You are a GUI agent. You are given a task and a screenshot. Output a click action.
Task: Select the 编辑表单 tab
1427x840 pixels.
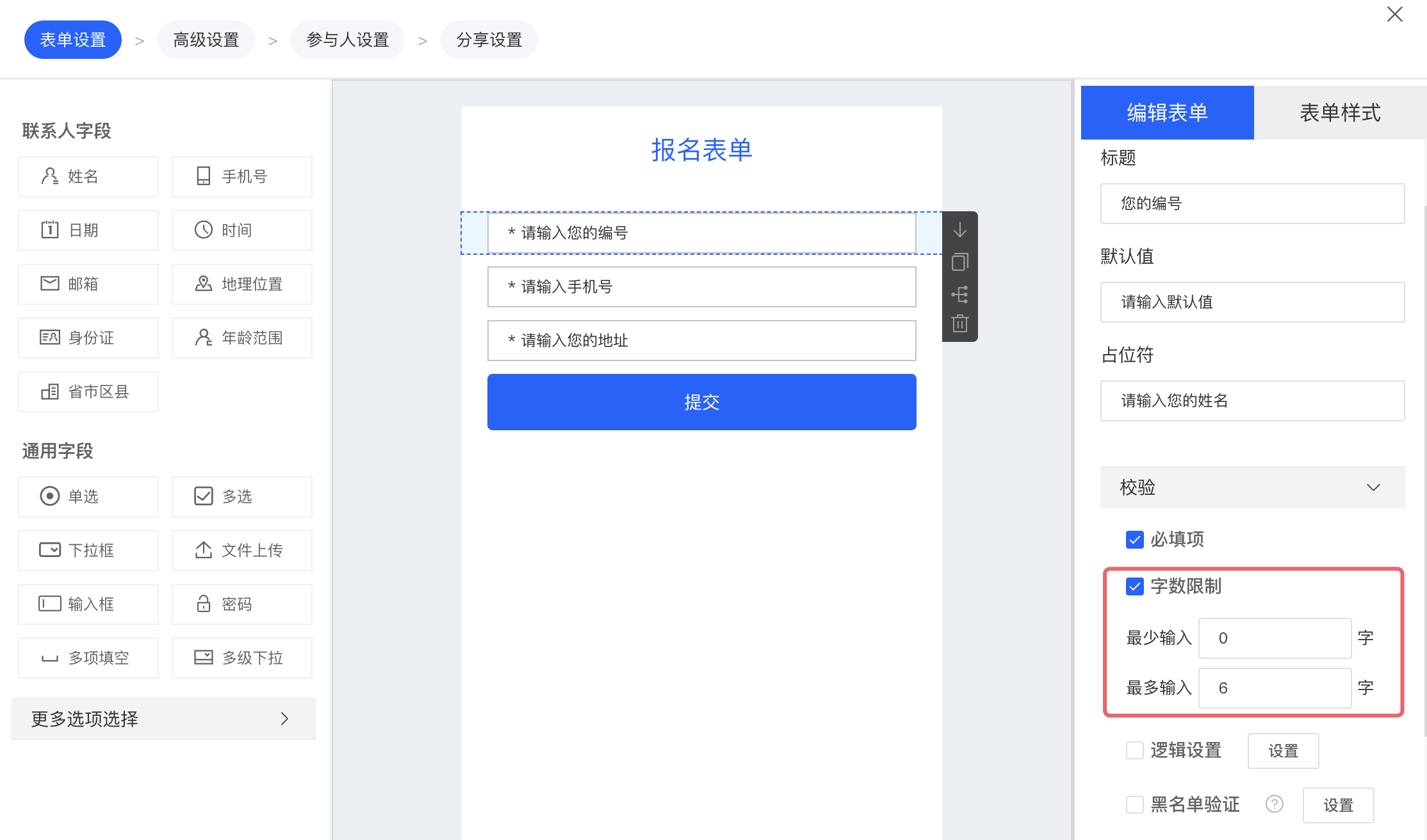1168,113
